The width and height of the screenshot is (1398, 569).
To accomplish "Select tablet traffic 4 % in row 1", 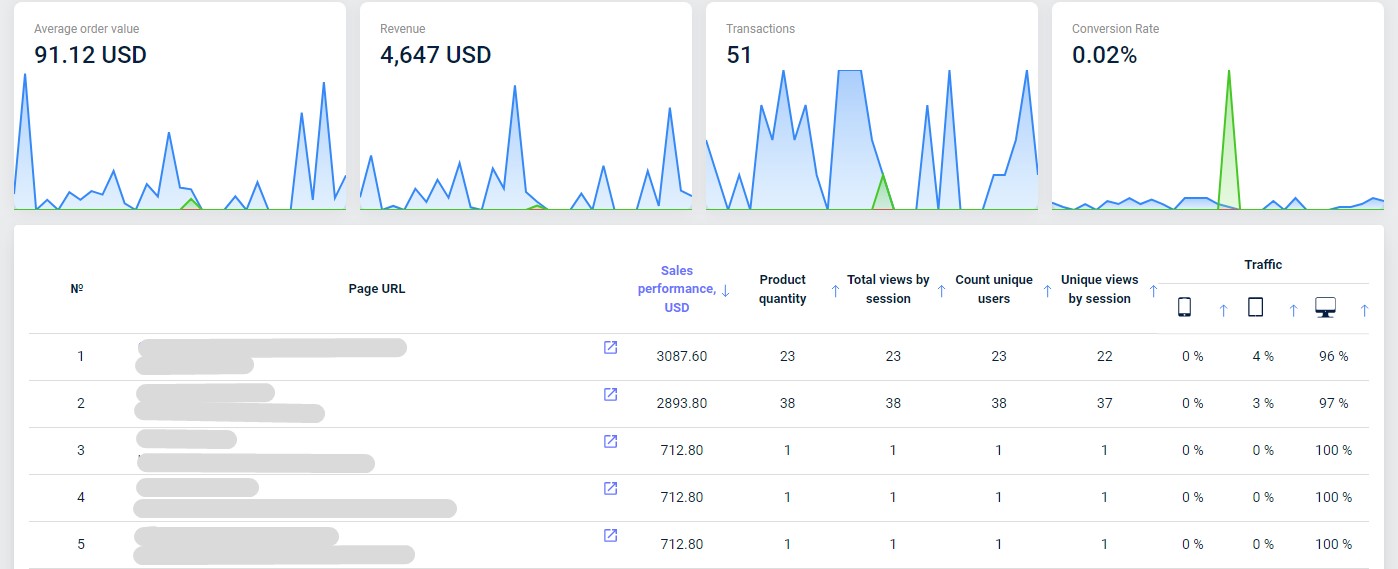I will [x=1263, y=356].
